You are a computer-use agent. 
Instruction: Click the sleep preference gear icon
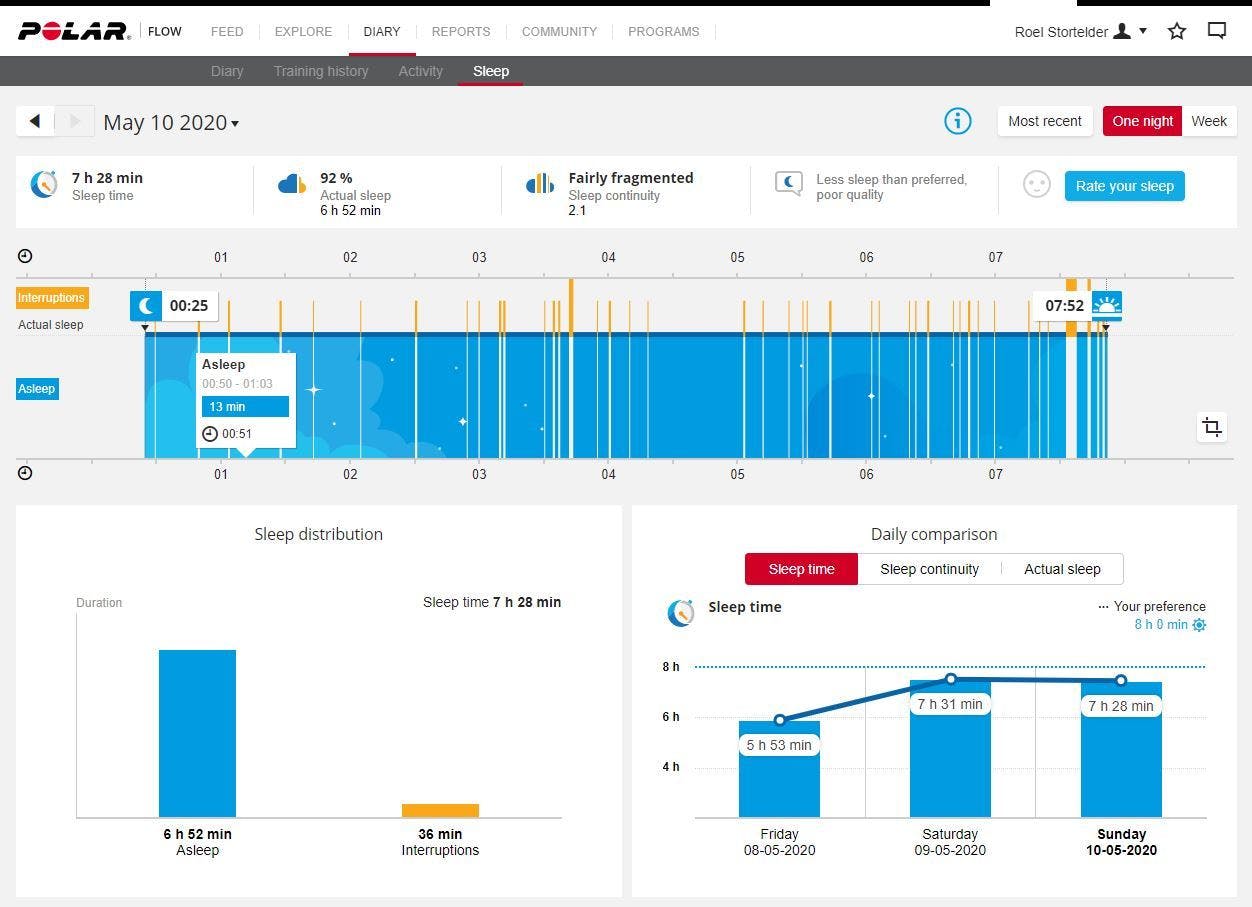[1199, 625]
